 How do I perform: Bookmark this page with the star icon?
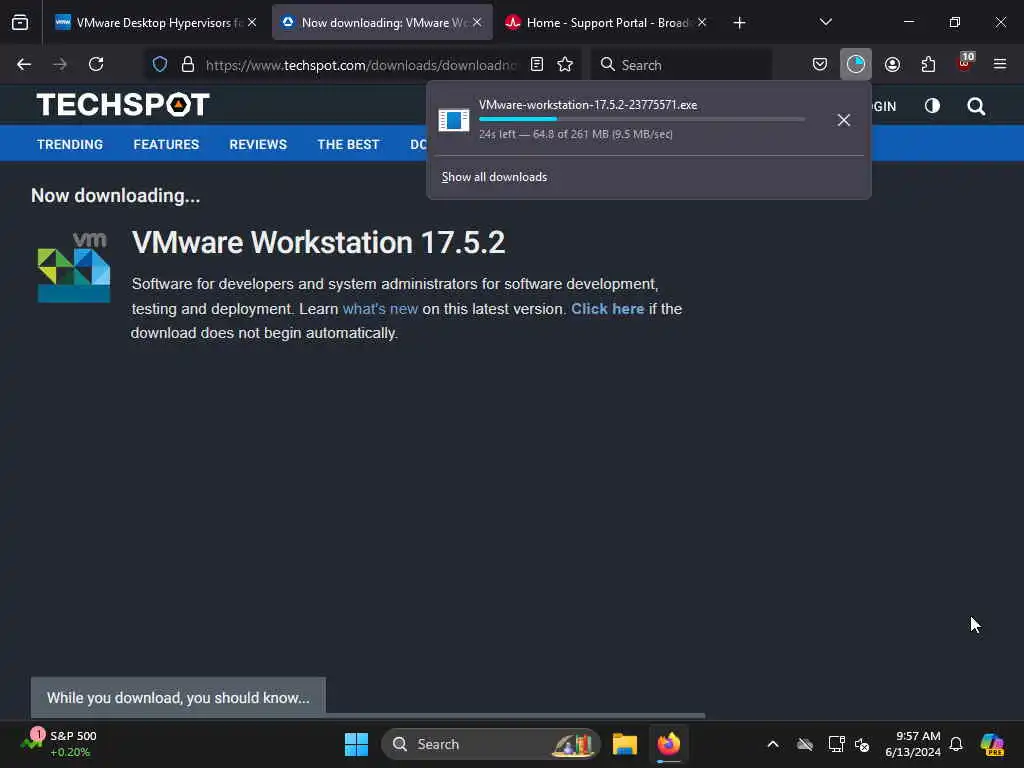pos(565,64)
